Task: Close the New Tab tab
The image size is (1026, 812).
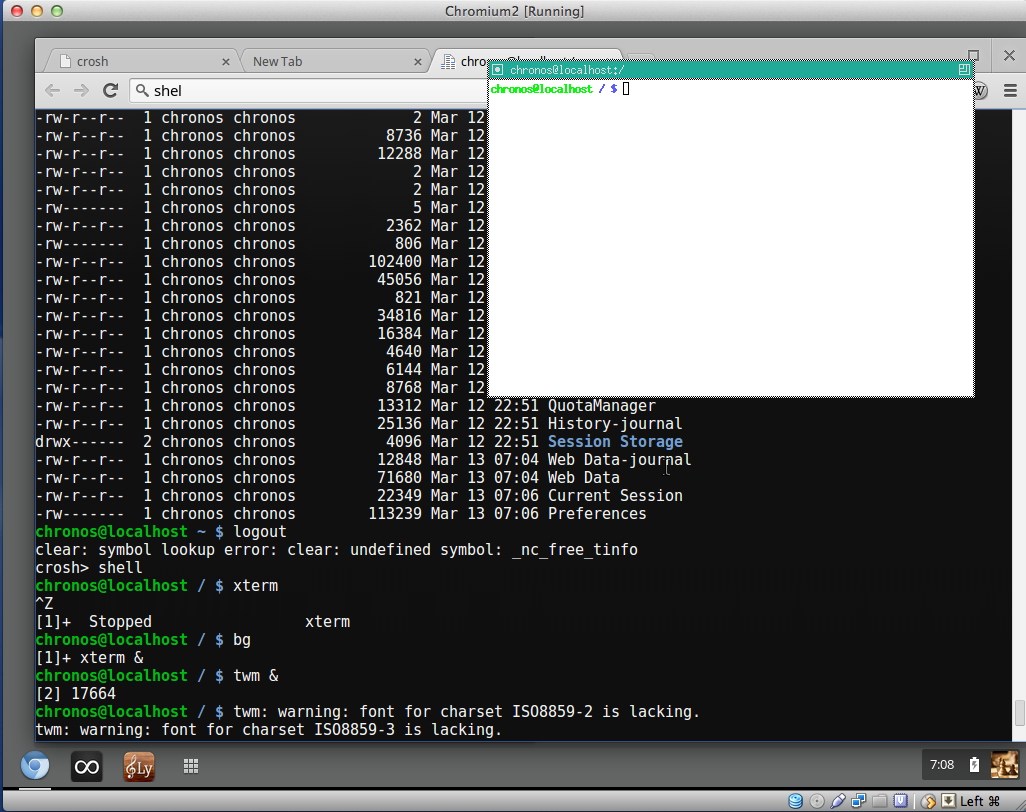Action: (x=417, y=62)
